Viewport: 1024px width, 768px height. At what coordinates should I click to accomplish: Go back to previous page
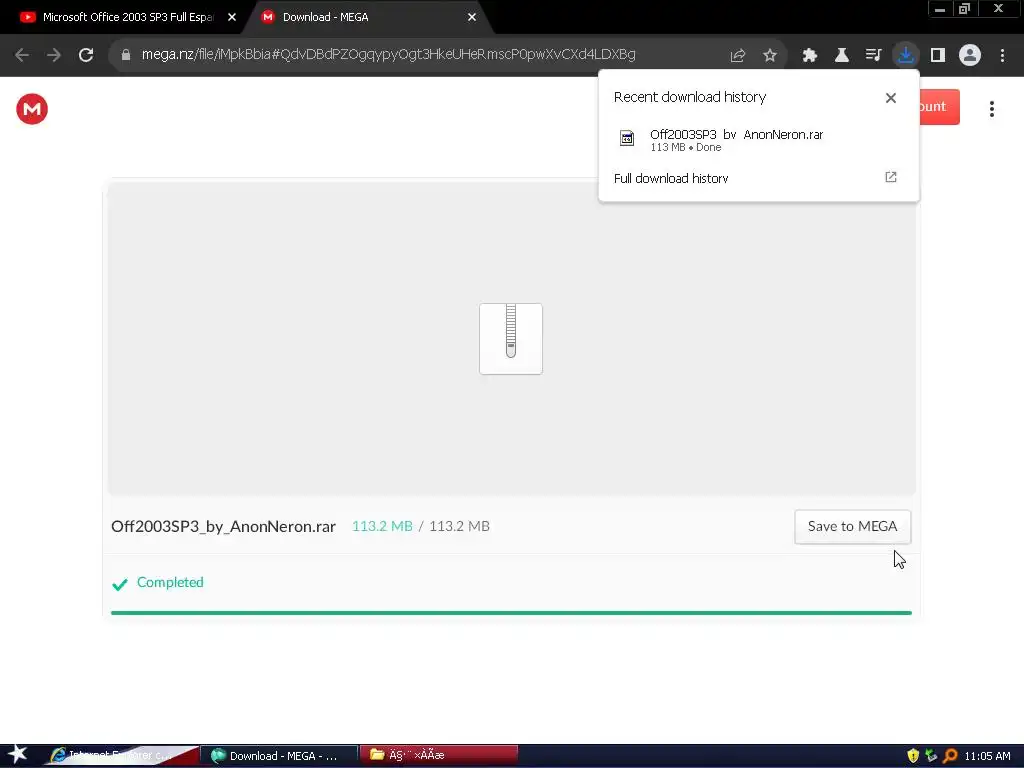[x=22, y=55]
